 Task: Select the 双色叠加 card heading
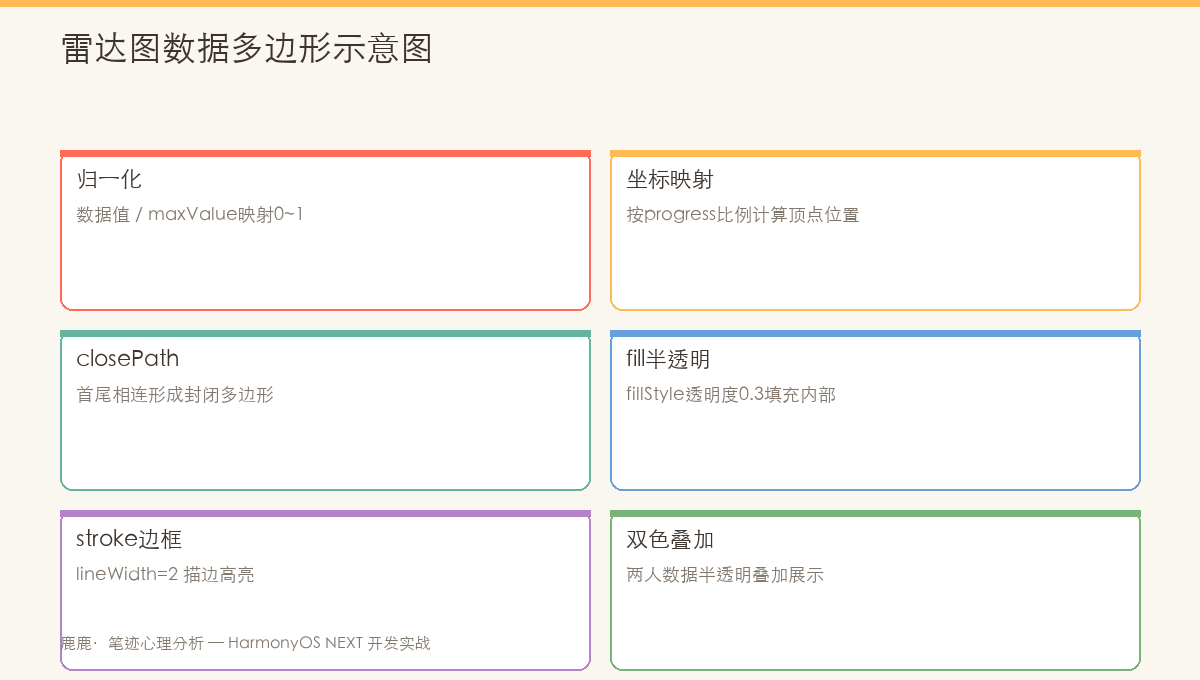(670, 539)
